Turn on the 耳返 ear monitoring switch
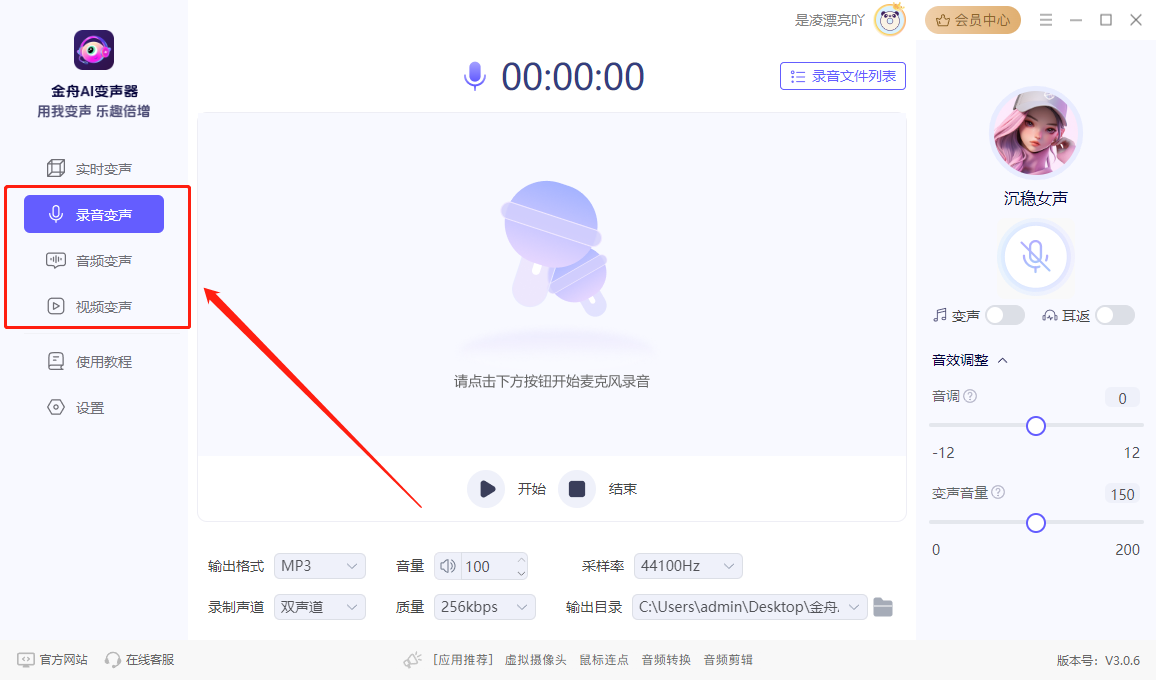This screenshot has width=1156, height=680. [1114, 314]
